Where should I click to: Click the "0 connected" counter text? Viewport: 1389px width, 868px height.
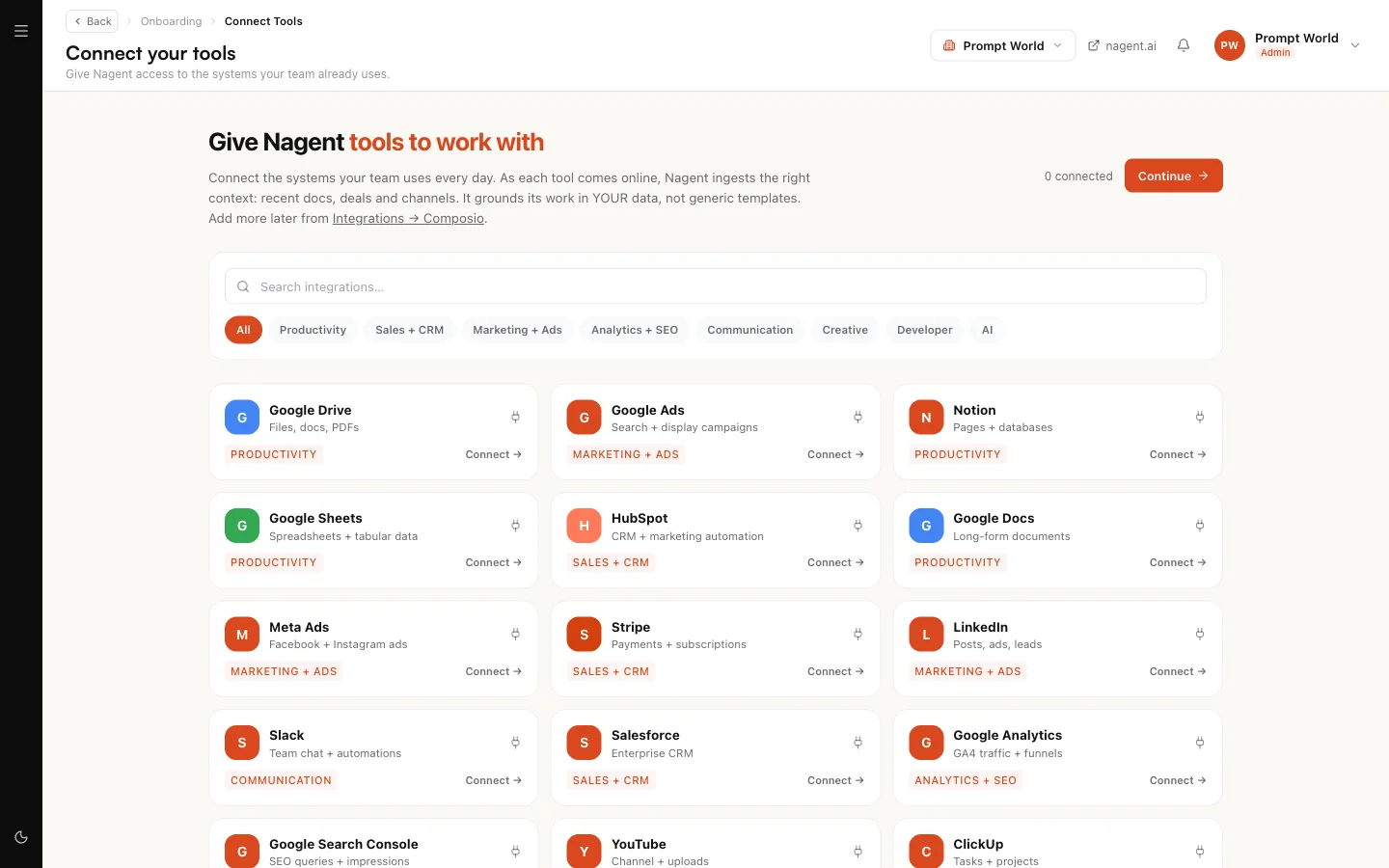coord(1078,176)
